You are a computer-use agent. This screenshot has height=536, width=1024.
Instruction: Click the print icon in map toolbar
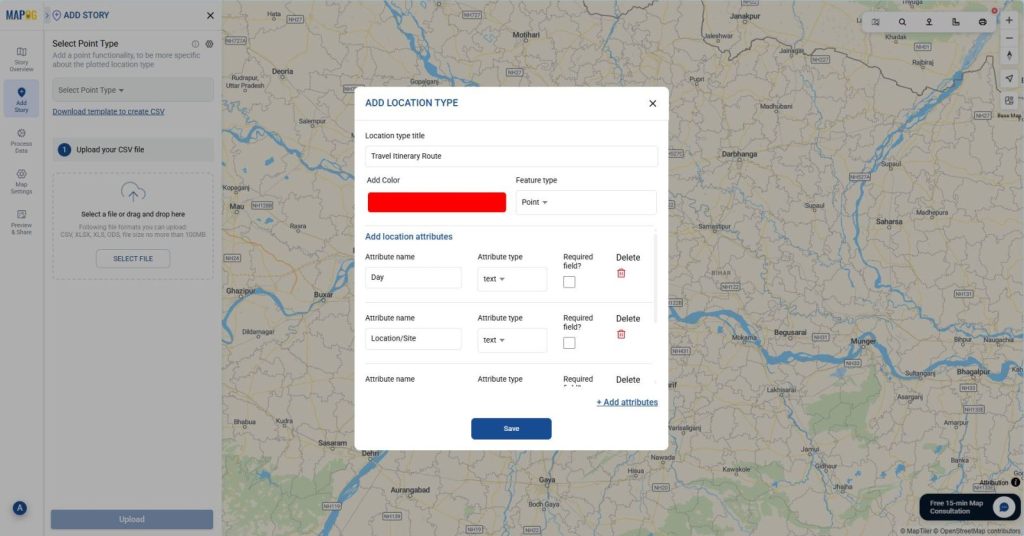[x=982, y=22]
